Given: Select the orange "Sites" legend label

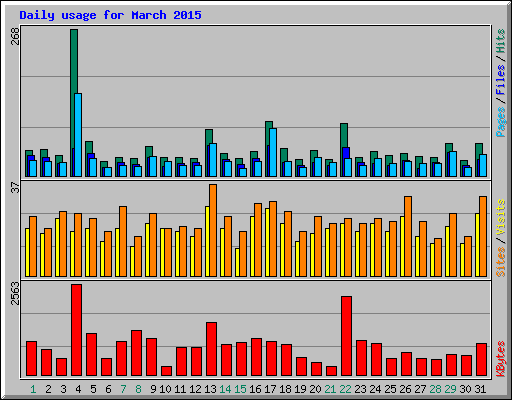Looking at the screenshot, I should pos(501,262).
